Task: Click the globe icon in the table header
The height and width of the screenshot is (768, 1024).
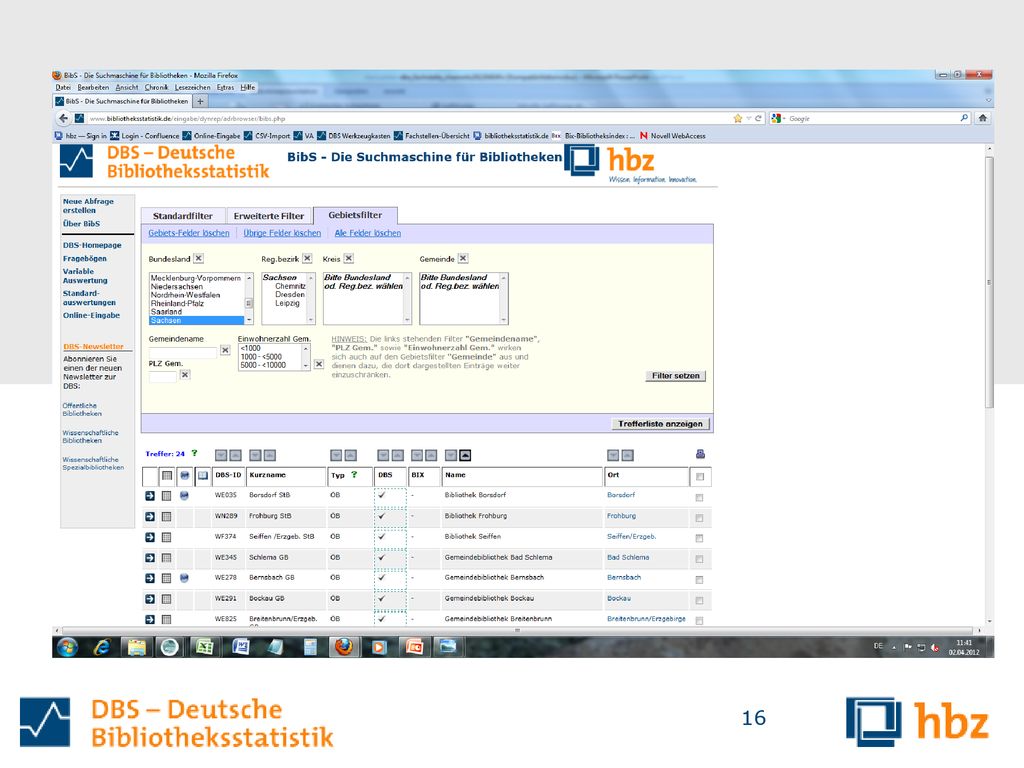Action: click(185, 475)
